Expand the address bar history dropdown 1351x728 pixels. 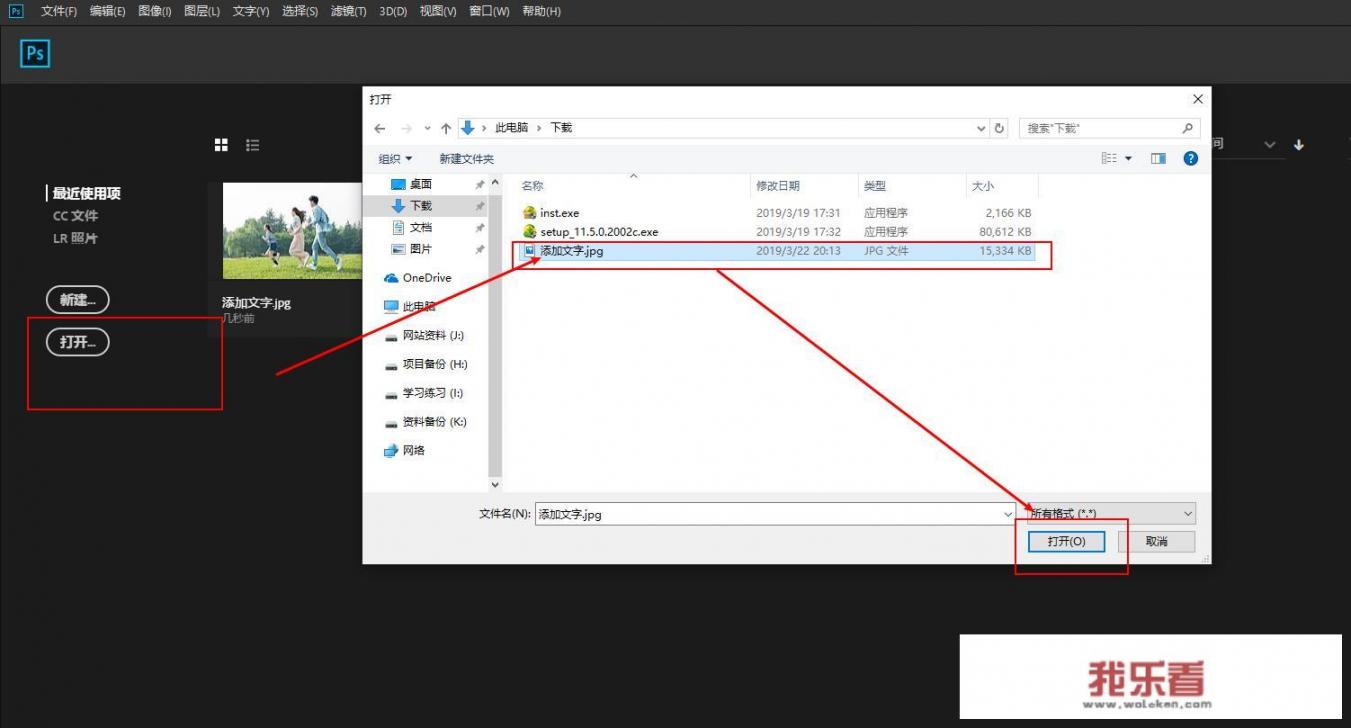(981, 128)
